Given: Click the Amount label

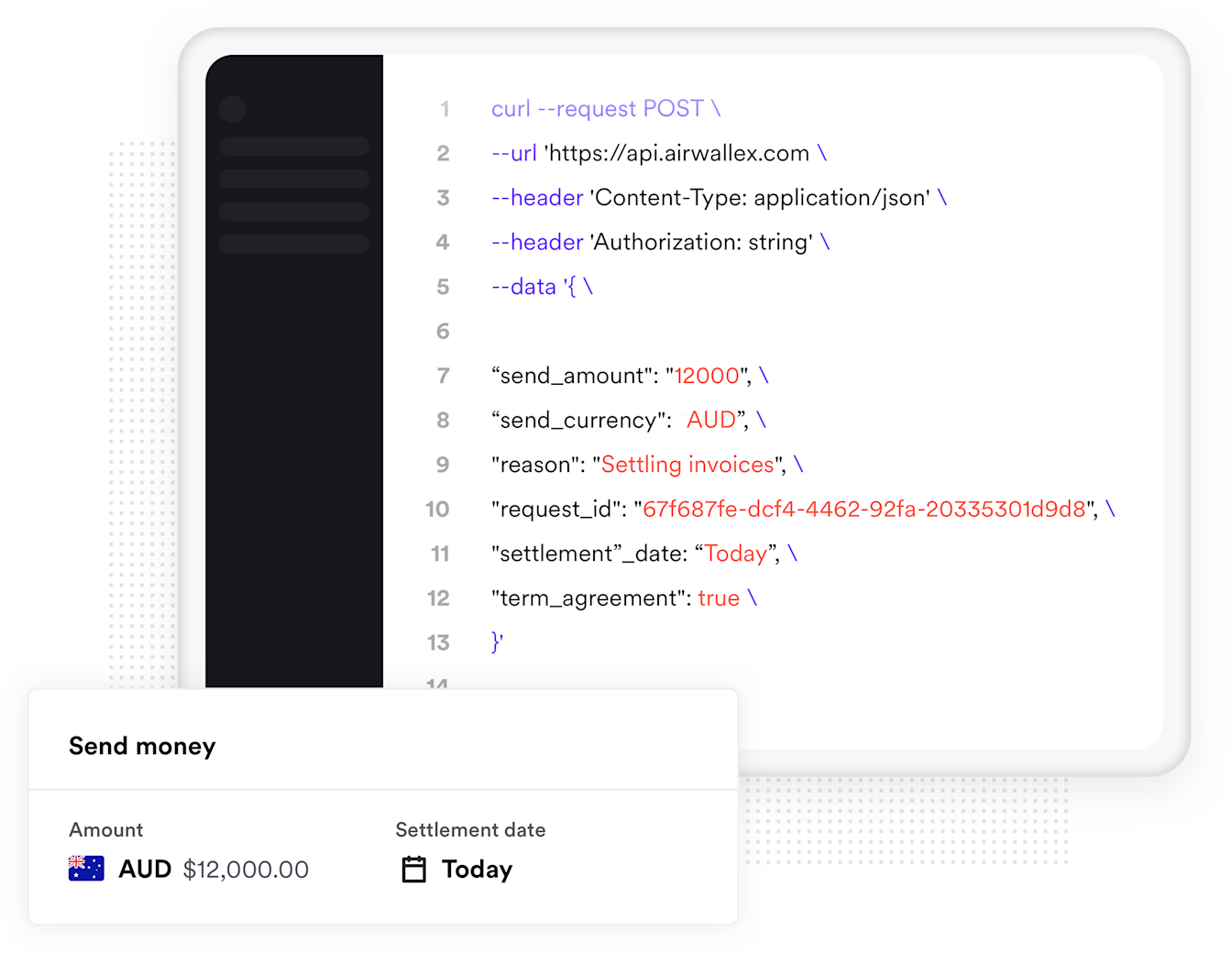Looking at the screenshot, I should [x=106, y=829].
